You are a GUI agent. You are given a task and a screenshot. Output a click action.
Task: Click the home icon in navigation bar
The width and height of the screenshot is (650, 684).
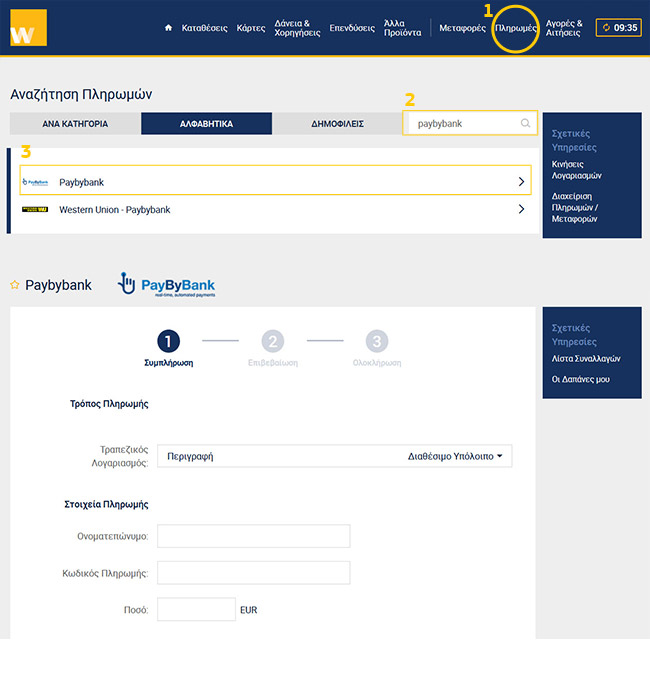click(x=169, y=28)
